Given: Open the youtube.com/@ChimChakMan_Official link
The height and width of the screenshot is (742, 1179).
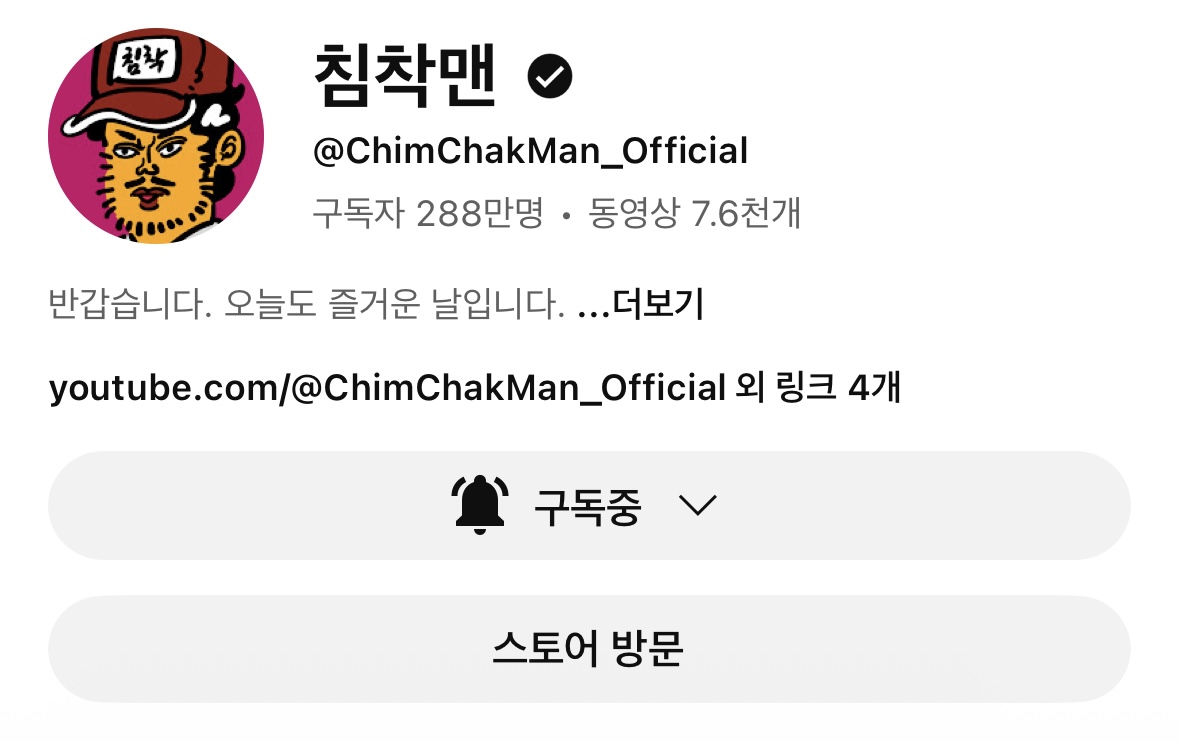Looking at the screenshot, I should click(387, 388).
